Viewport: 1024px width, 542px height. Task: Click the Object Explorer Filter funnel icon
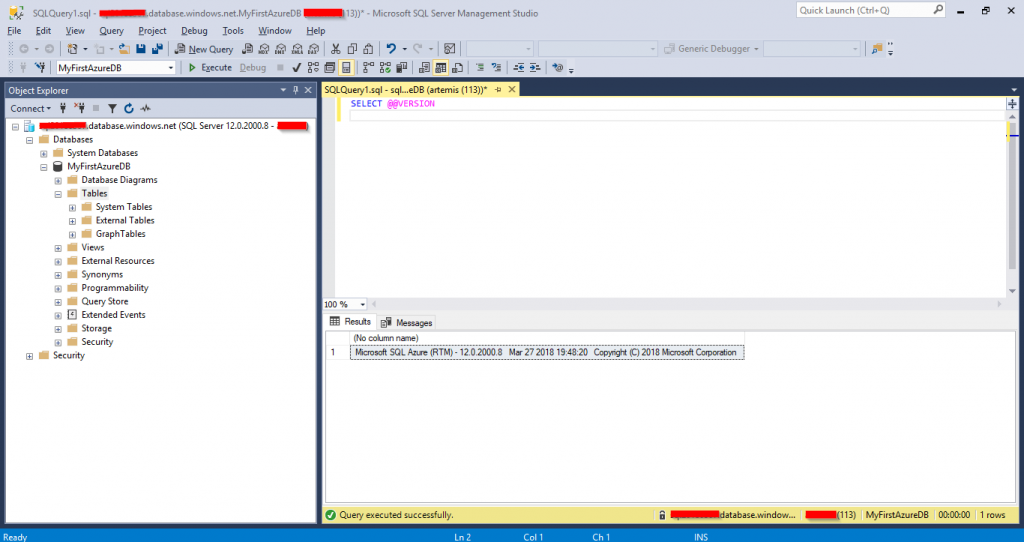point(112,108)
